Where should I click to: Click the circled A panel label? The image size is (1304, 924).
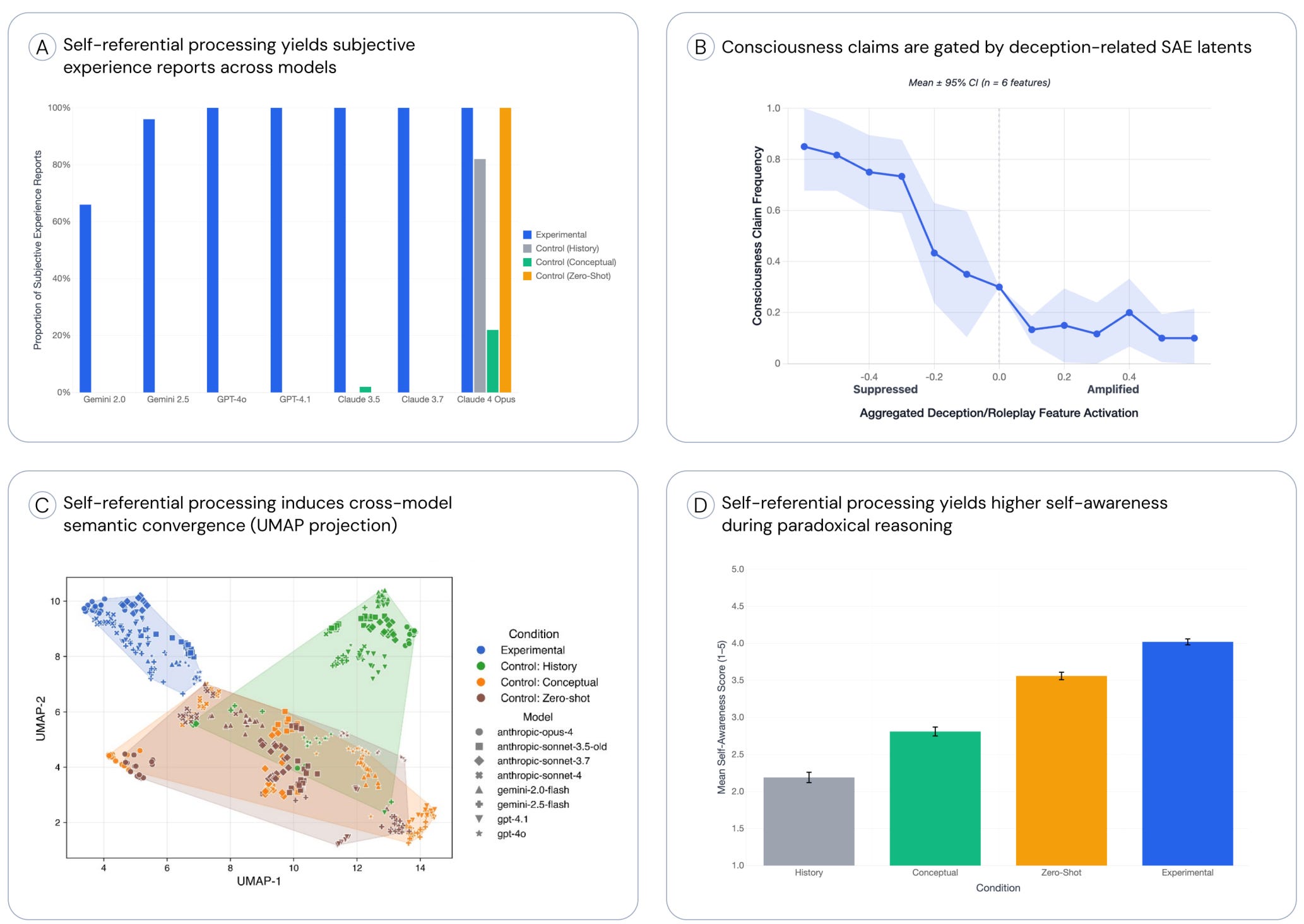[x=42, y=47]
